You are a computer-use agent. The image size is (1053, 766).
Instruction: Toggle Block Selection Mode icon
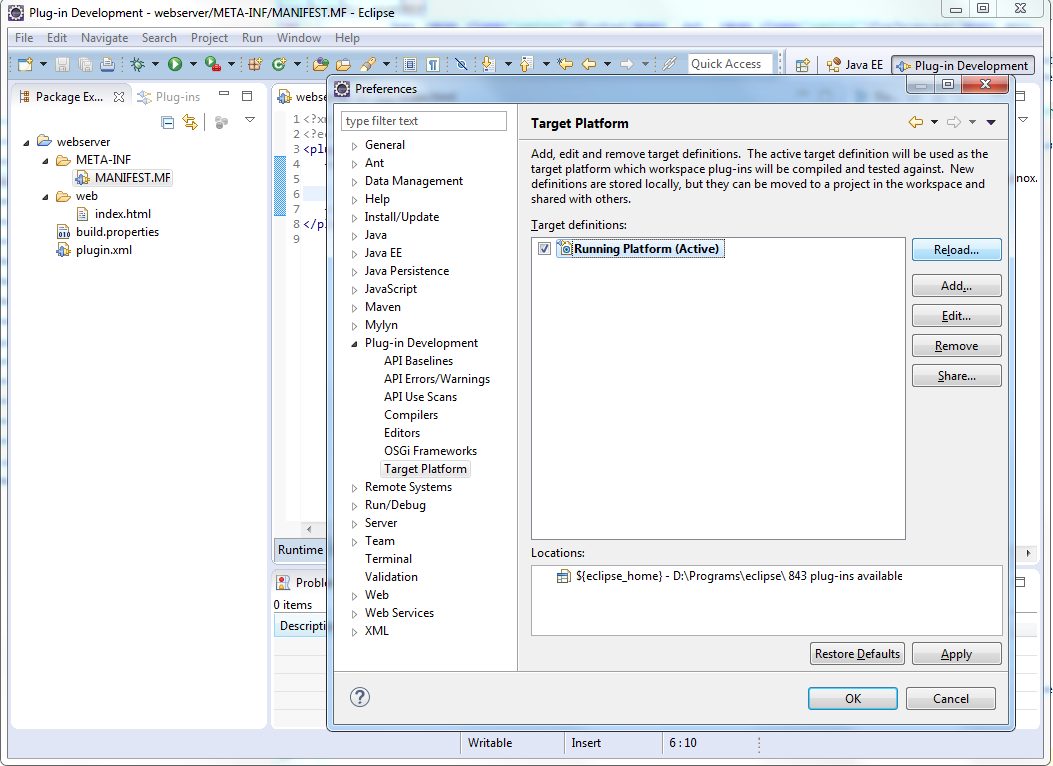pos(410,64)
